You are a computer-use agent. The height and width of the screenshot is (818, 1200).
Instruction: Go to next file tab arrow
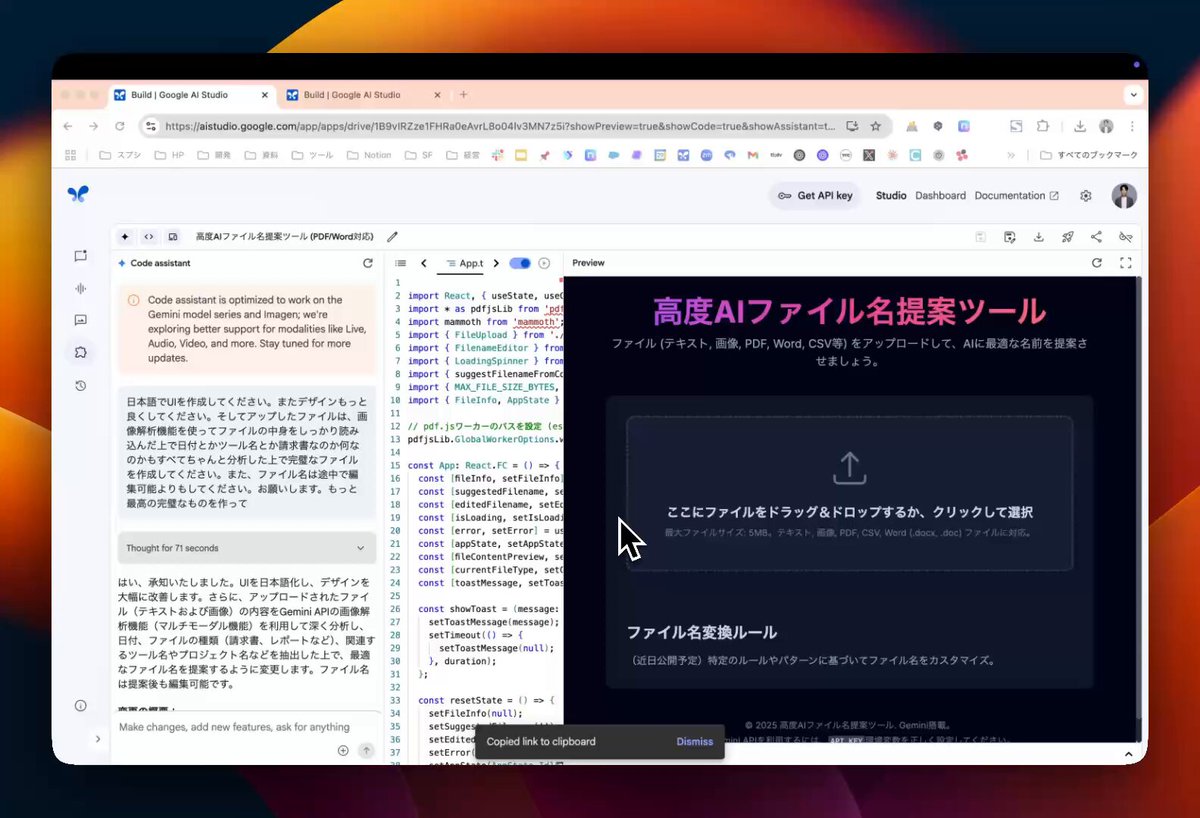tap(496, 263)
